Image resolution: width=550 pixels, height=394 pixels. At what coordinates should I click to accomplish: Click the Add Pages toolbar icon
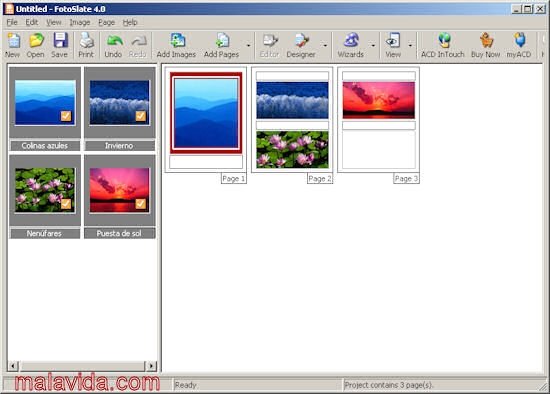pos(222,40)
